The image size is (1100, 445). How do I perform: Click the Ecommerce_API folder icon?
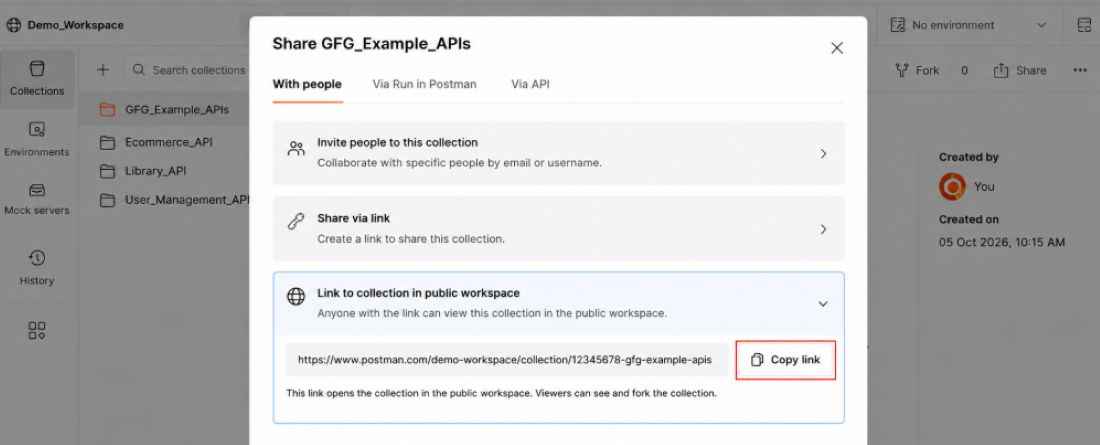107,142
